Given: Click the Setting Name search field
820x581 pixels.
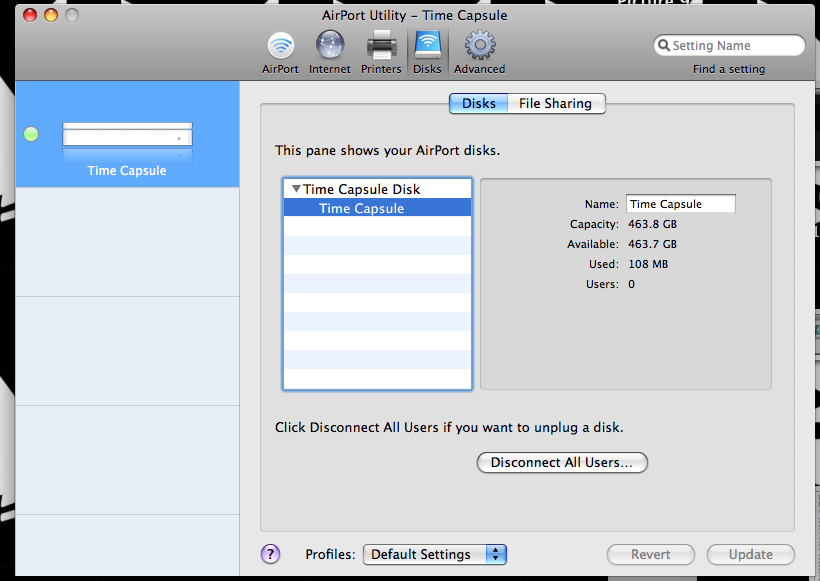Looking at the screenshot, I should pyautogui.click(x=729, y=45).
